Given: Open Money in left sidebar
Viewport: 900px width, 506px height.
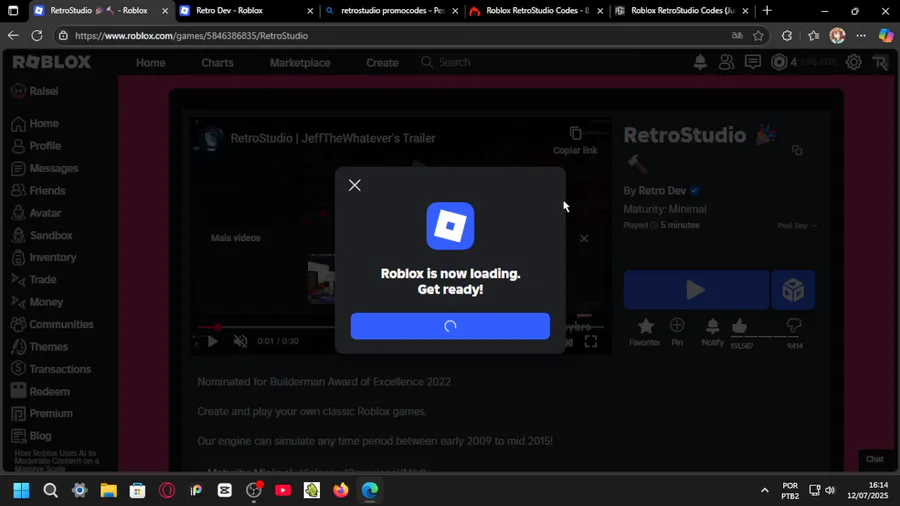Looking at the screenshot, I should tap(37, 302).
